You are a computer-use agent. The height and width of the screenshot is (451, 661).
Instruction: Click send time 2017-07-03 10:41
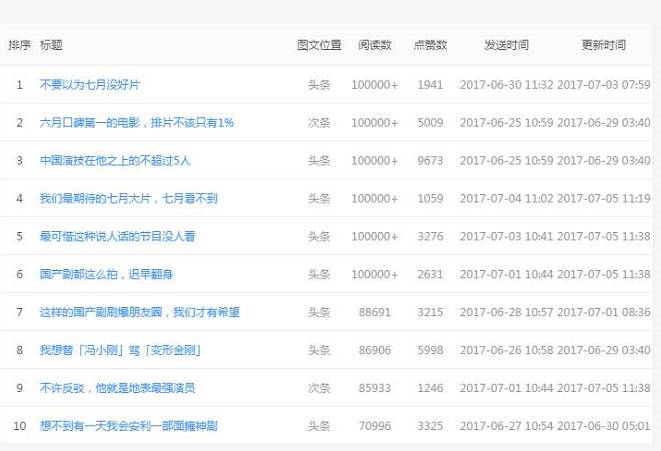click(506, 236)
